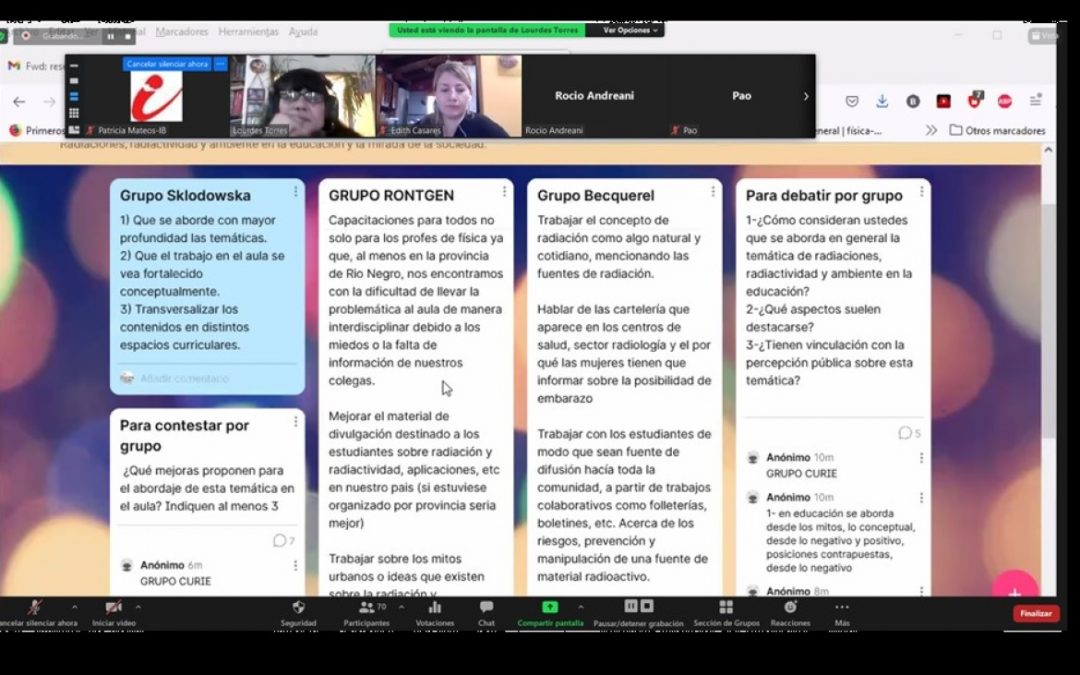1080x675 pixels.
Task: Click comment count 7 on Para contestar card
Action: tap(284, 541)
